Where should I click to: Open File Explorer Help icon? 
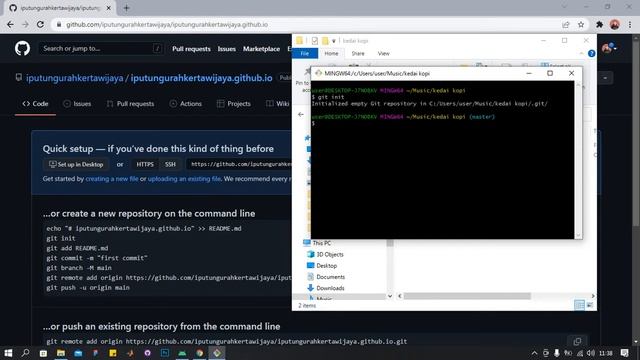pyautogui.click(x=591, y=53)
